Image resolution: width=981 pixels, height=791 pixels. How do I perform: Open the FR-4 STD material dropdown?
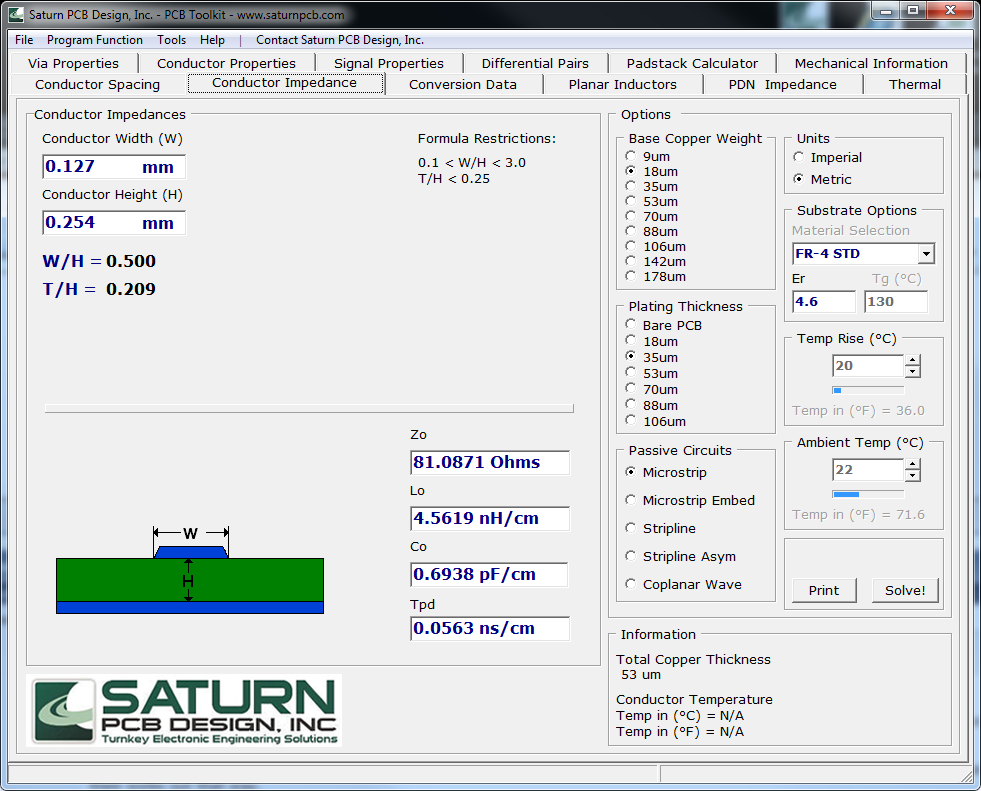click(926, 253)
